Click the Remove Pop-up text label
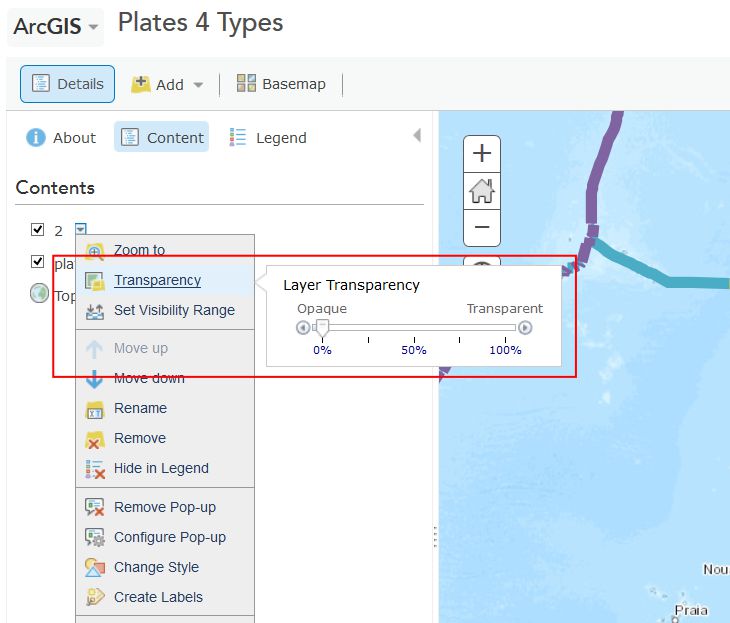730x623 pixels. [165, 507]
